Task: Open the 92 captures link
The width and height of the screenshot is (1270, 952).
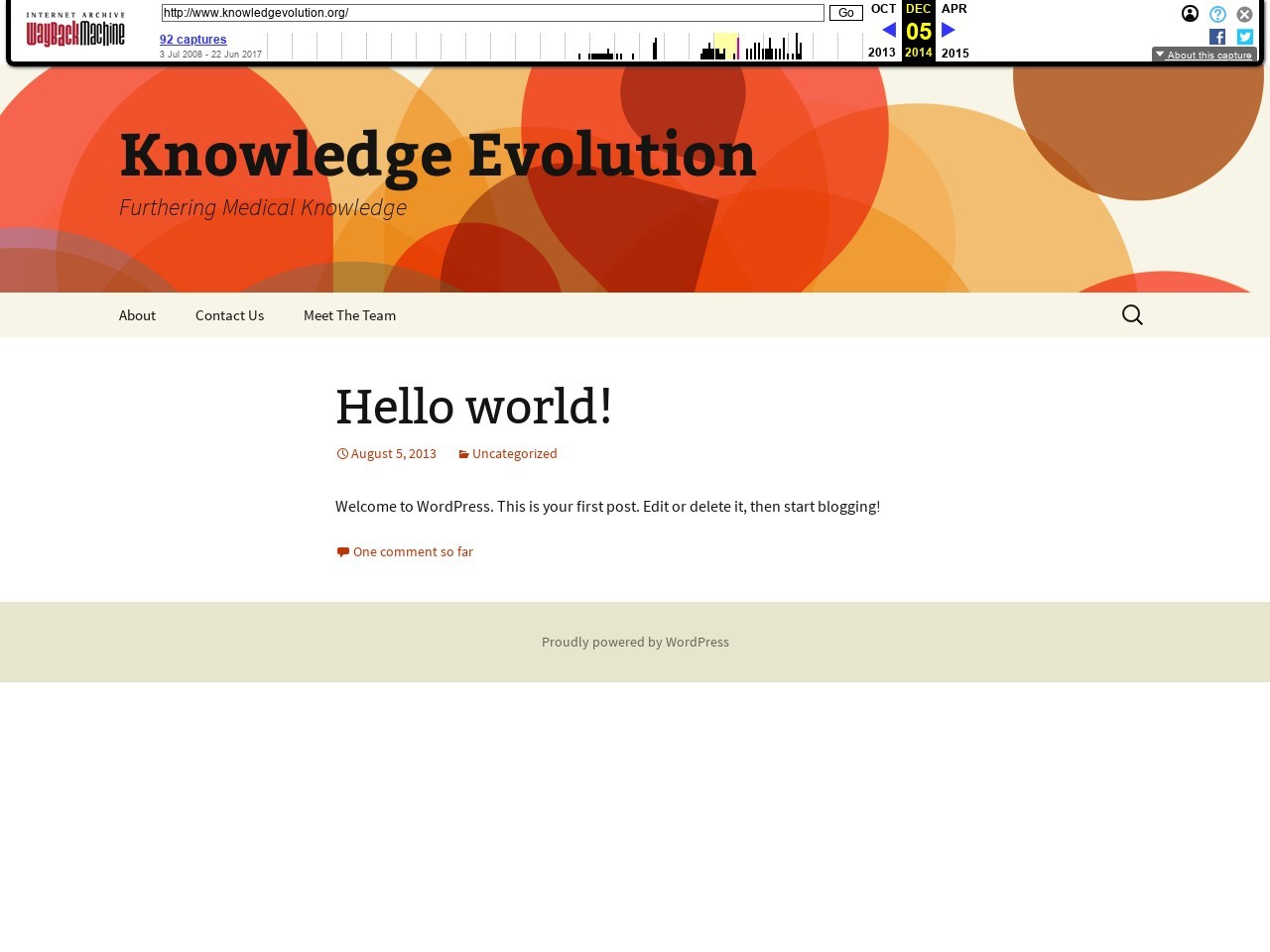Action: [x=193, y=40]
